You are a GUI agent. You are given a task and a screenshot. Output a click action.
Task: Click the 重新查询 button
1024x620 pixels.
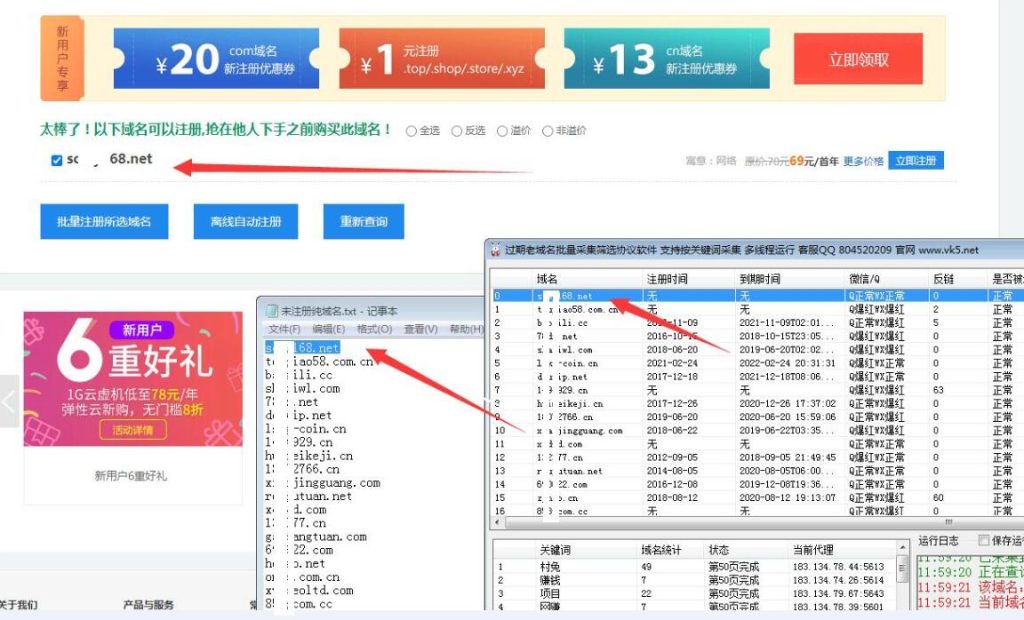(364, 221)
